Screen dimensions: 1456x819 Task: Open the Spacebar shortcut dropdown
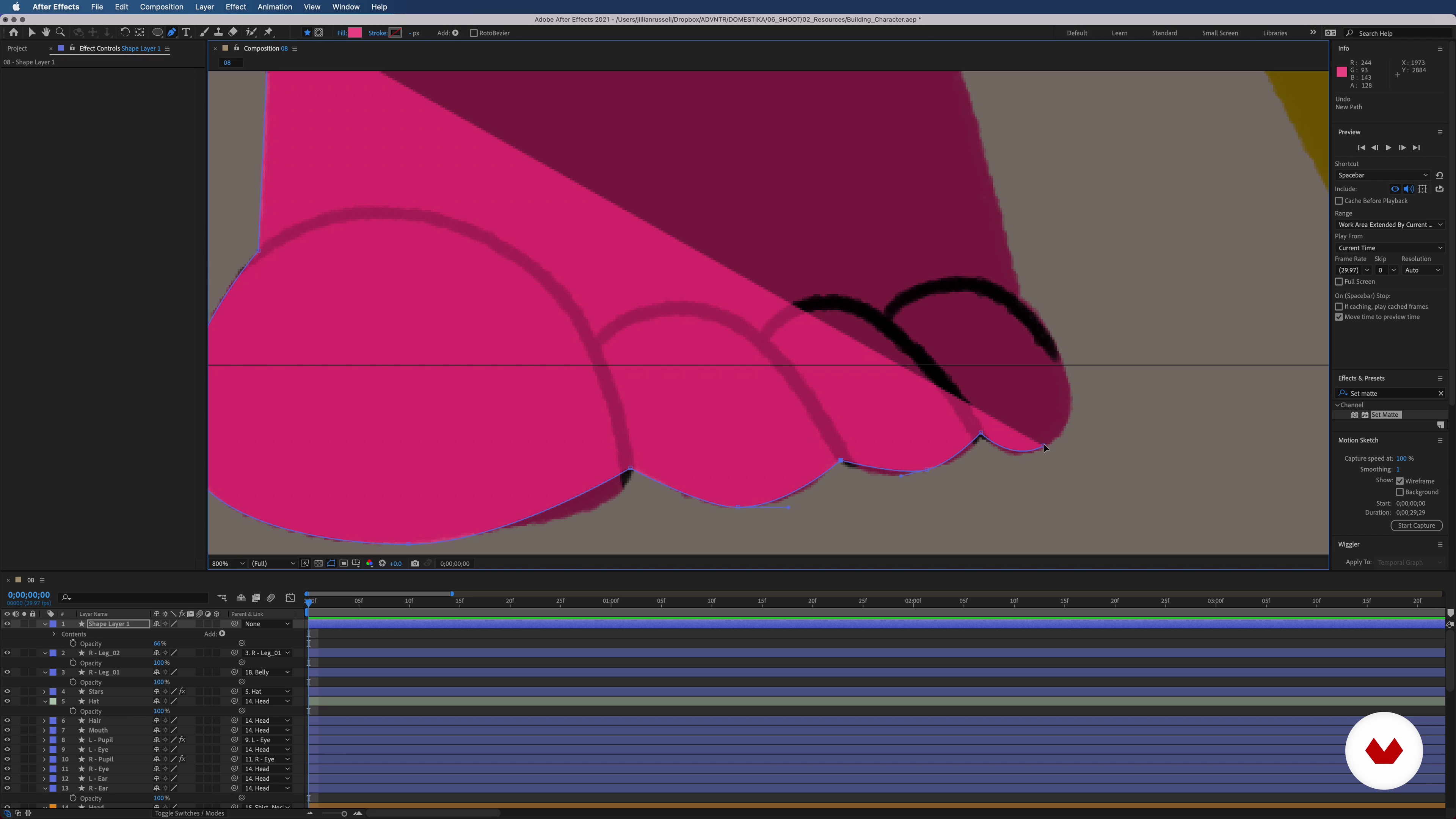point(1382,175)
